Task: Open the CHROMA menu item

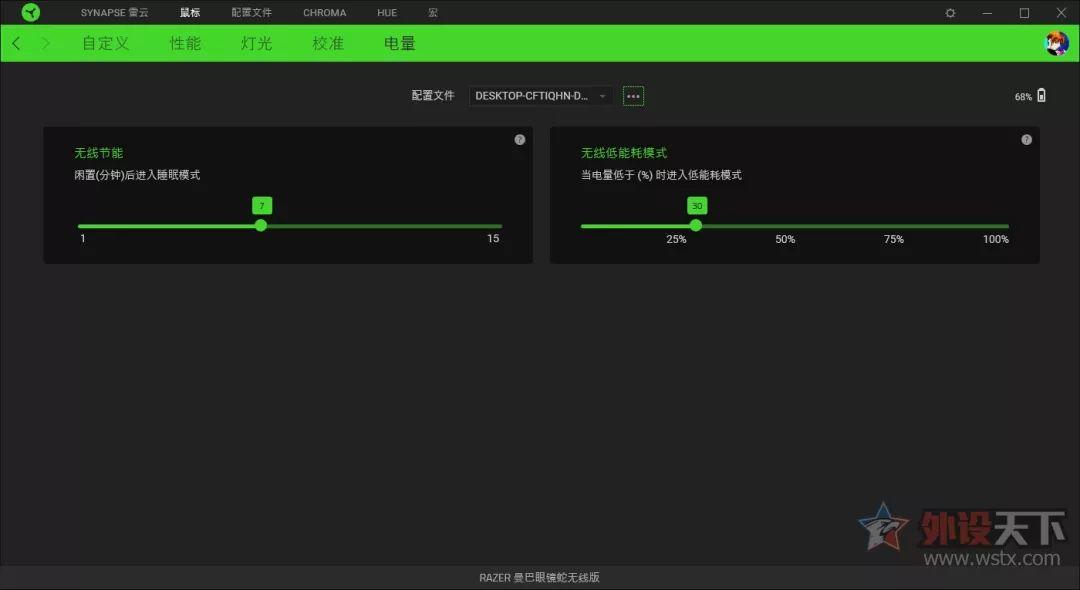Action: pos(324,12)
